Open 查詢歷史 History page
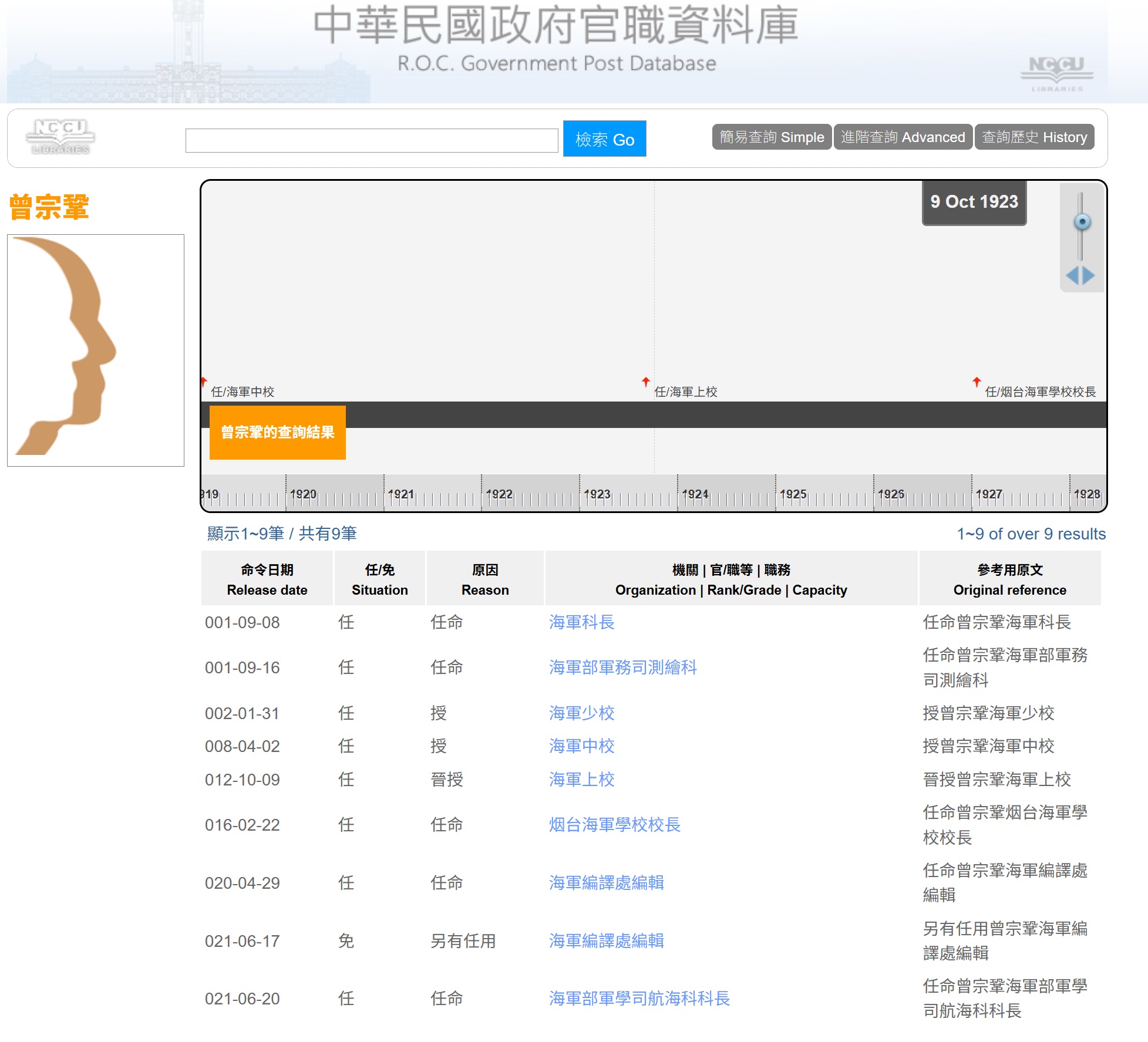 (x=1034, y=137)
